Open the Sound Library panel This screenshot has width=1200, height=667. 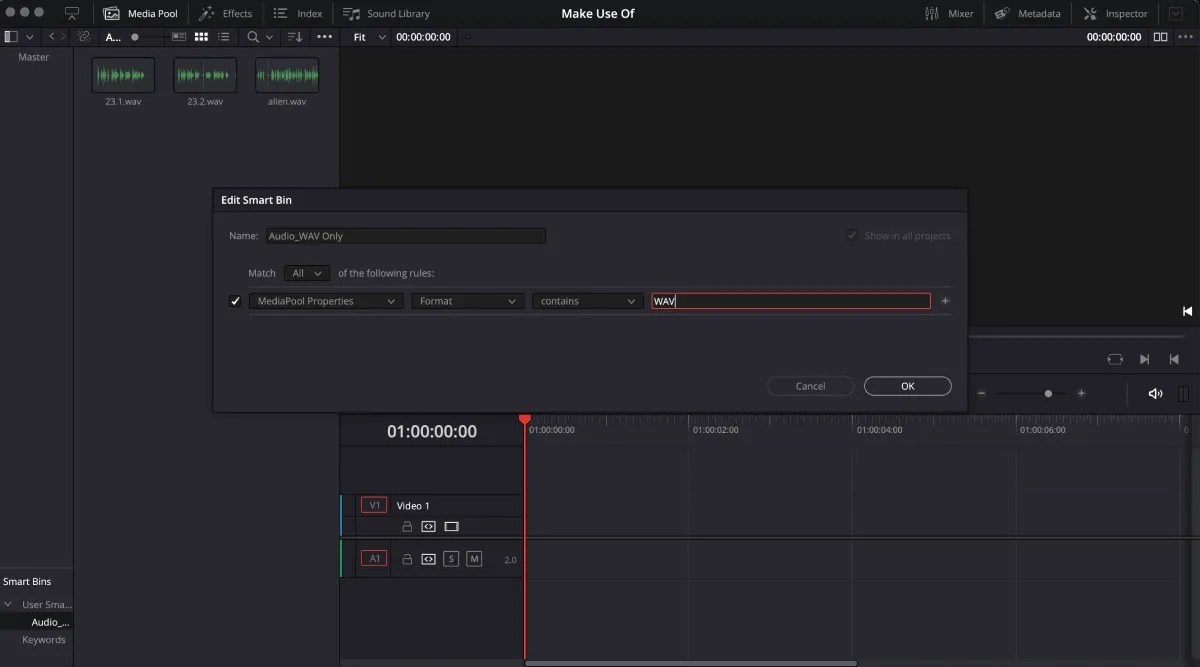coord(386,13)
